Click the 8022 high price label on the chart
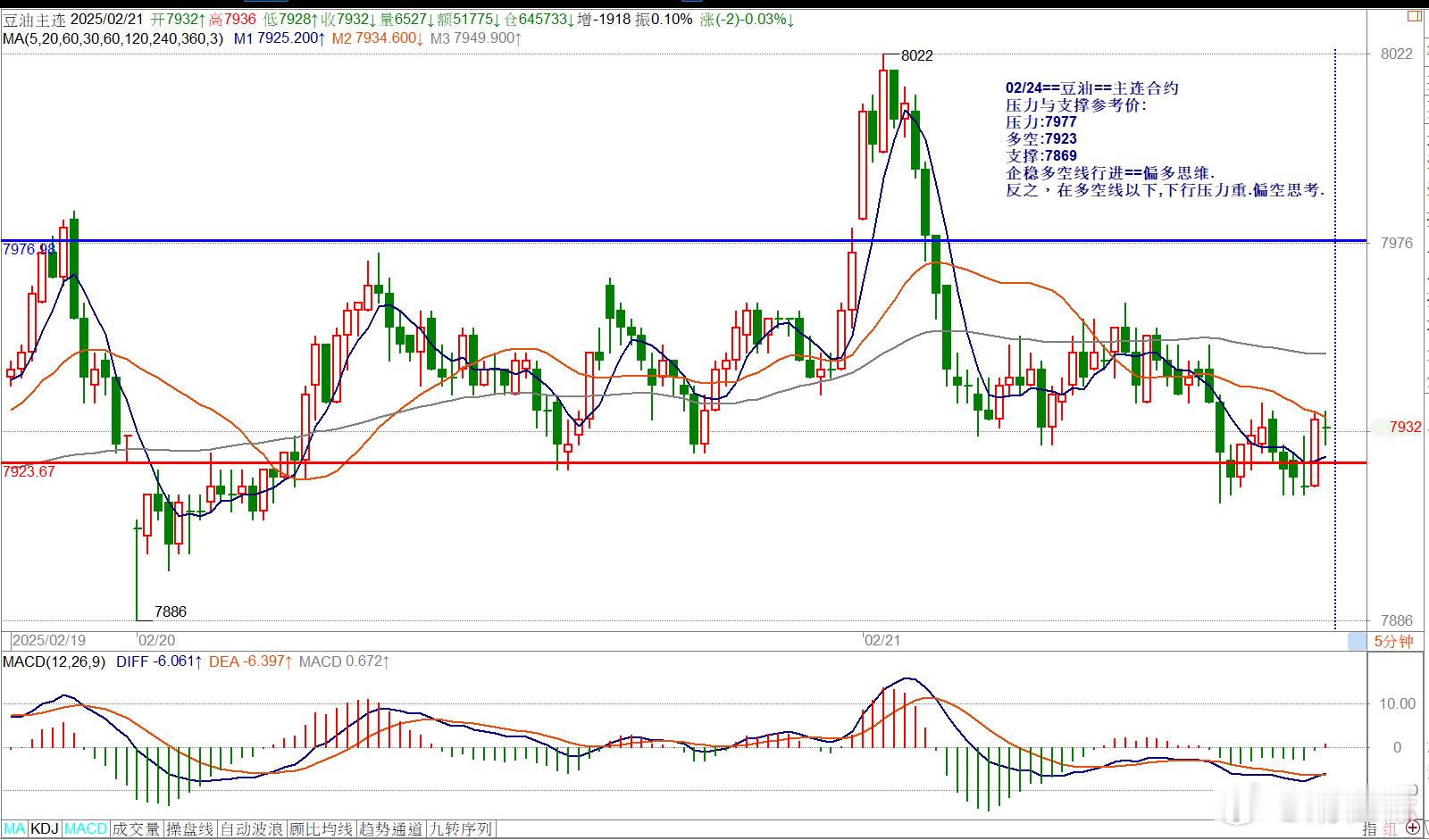The image size is (1429, 840). (x=916, y=55)
